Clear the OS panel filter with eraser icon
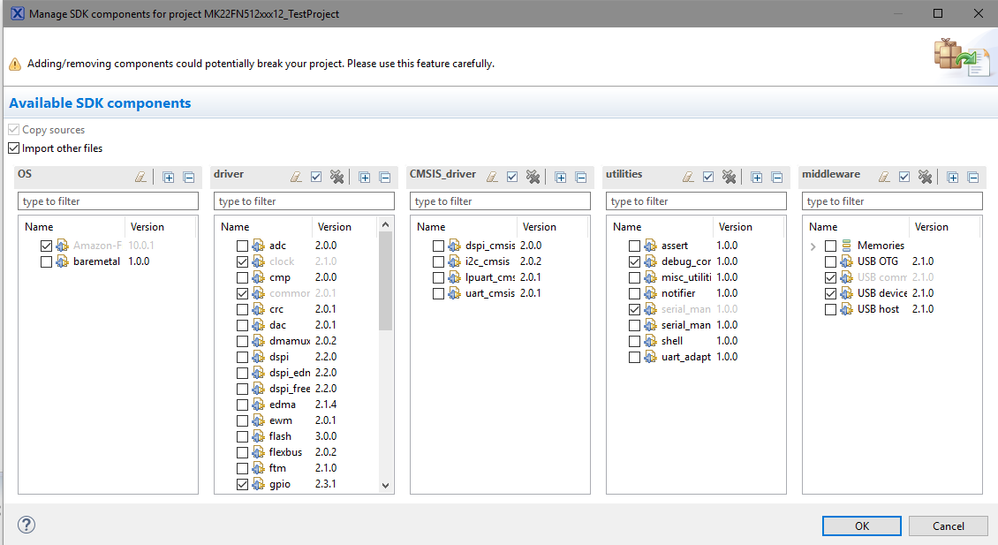This screenshot has width=998, height=545. click(141, 177)
